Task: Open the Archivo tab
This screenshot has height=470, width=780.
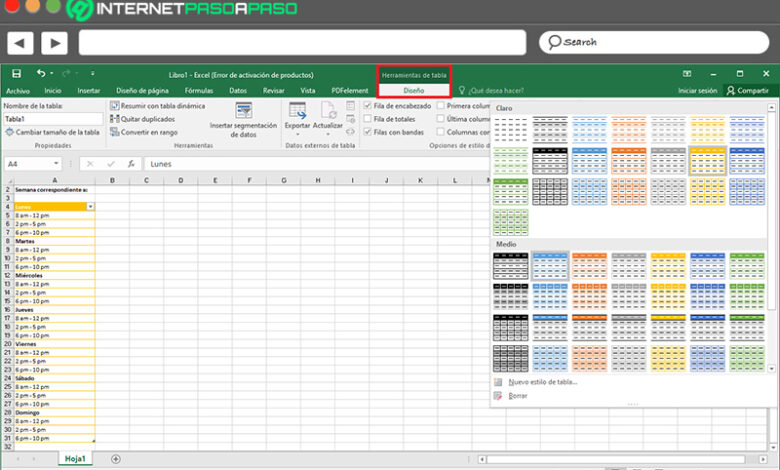Action: [x=18, y=91]
